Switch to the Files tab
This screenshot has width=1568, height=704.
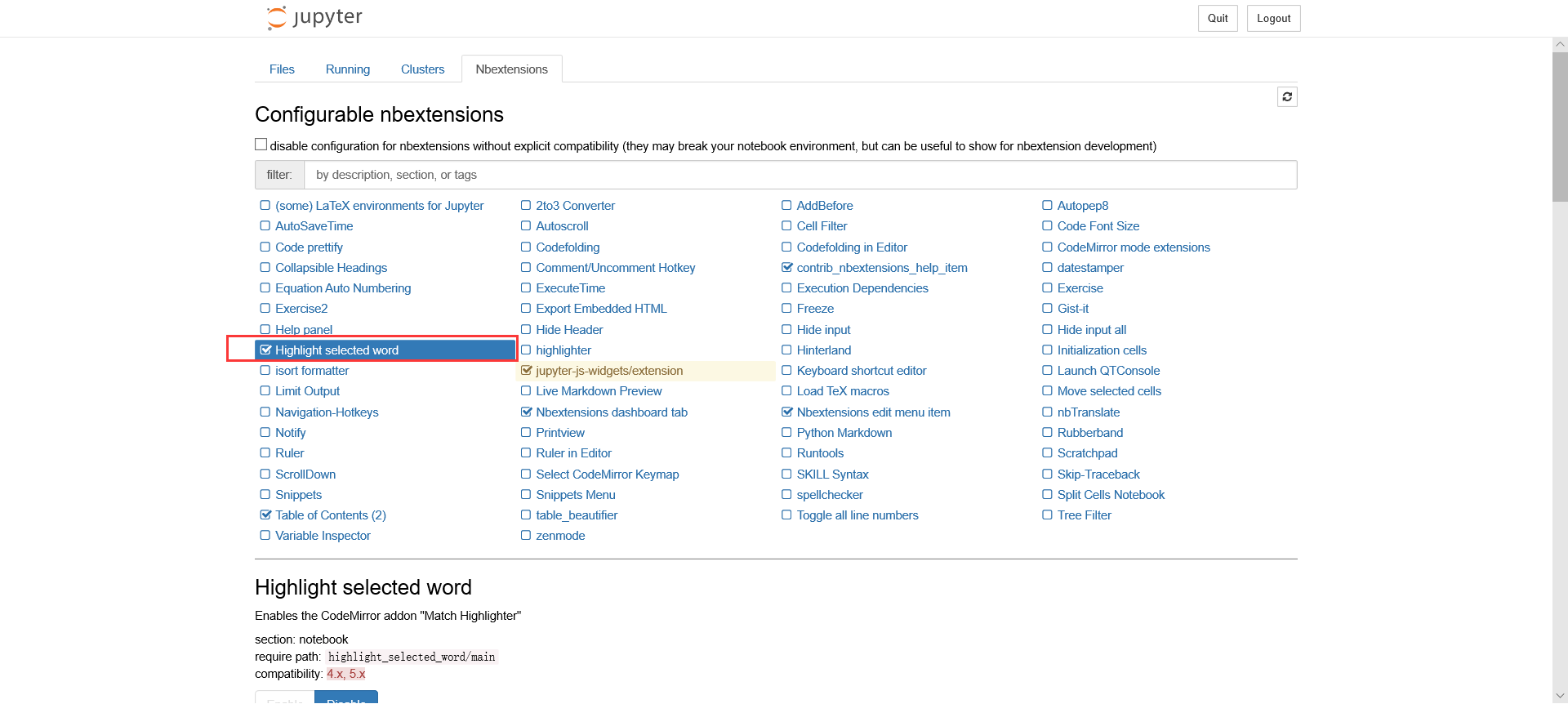[x=282, y=69]
